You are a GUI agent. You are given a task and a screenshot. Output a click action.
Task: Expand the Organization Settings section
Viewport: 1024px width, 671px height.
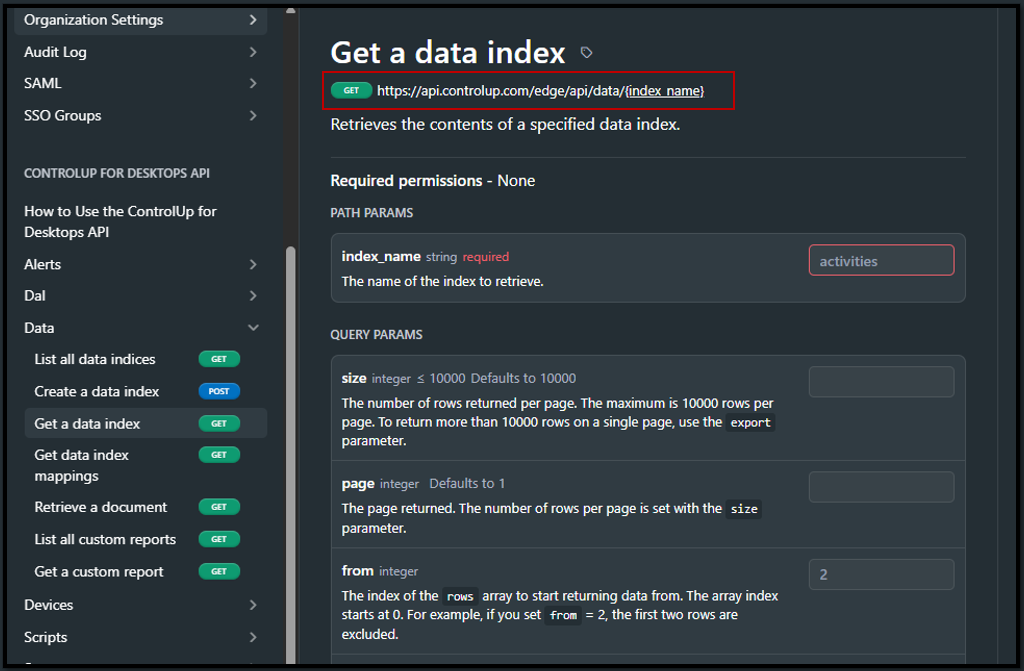(x=140, y=20)
